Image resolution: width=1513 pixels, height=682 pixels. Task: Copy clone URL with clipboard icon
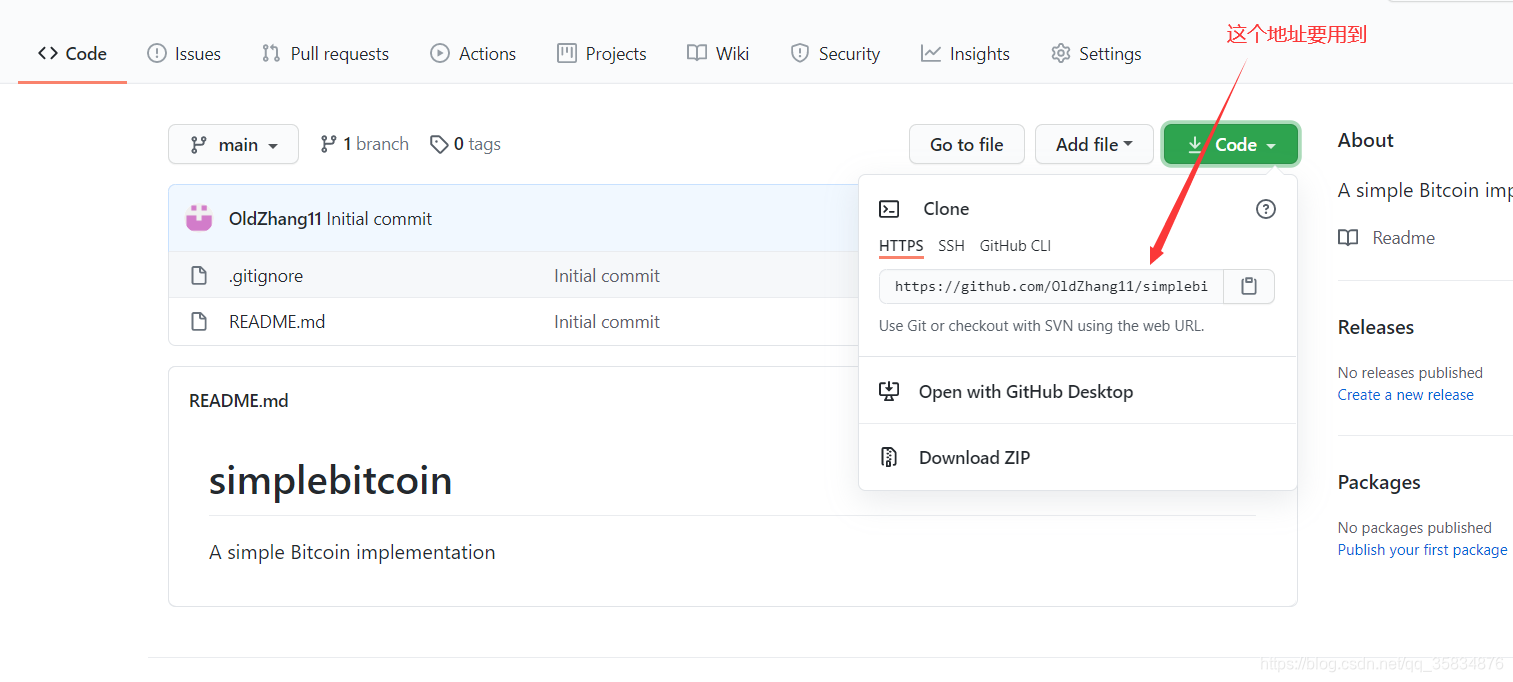click(x=1249, y=286)
